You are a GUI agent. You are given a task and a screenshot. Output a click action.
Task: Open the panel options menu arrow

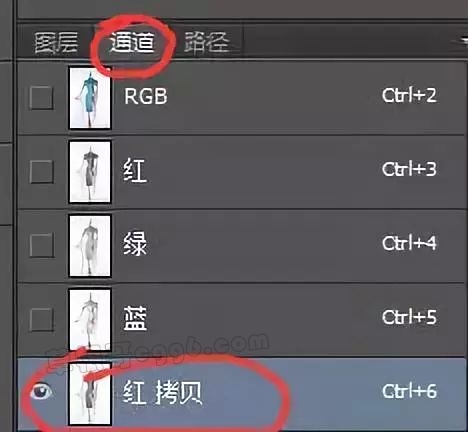pyautogui.click(x=463, y=41)
